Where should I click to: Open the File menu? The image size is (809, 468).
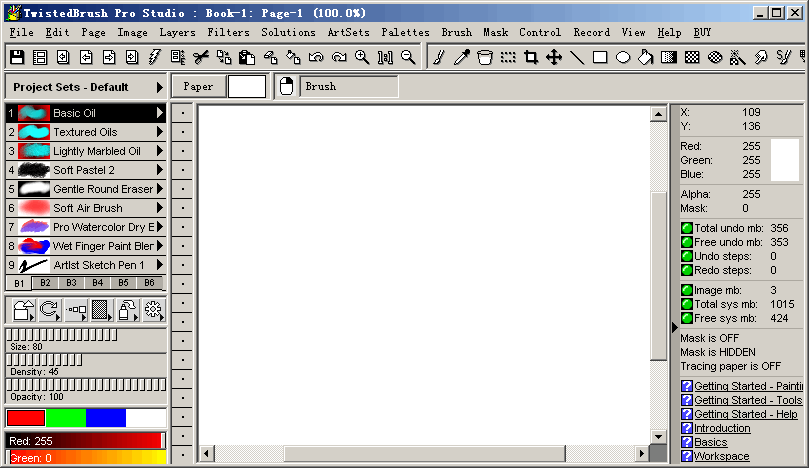[22, 33]
